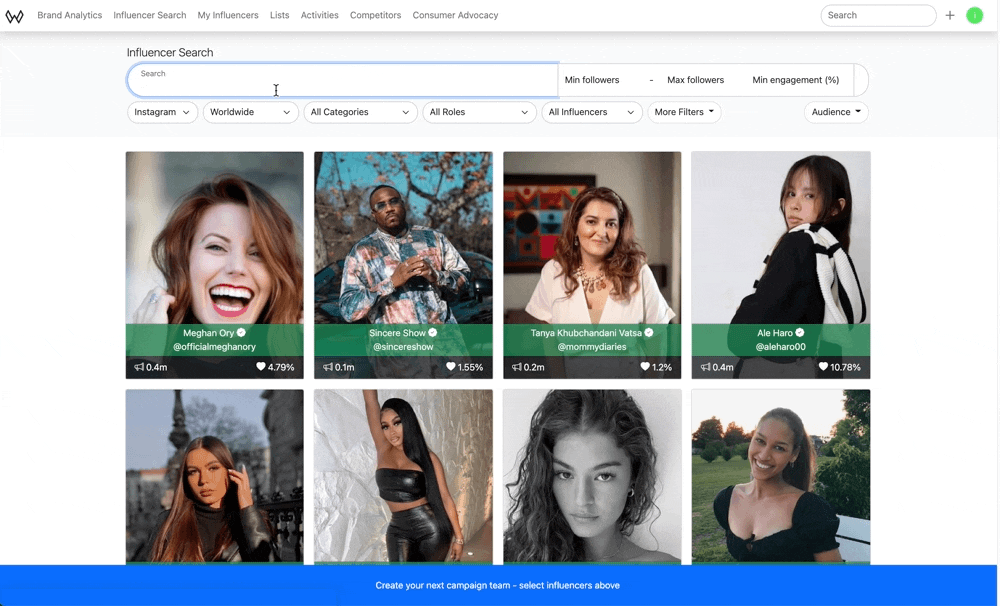Click the 0.1m reach value
The width and height of the screenshot is (1000, 606).
click(x=344, y=367)
